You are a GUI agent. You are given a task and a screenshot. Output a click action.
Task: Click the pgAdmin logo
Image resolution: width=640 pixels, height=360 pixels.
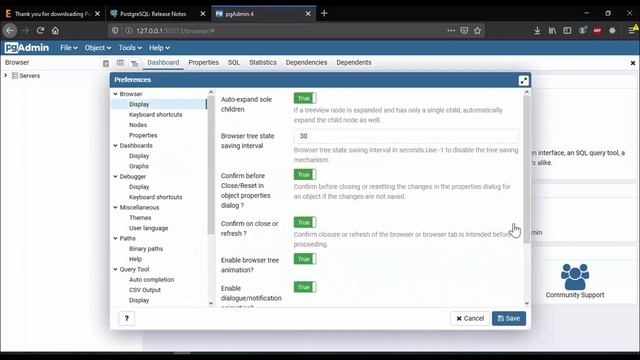click(27, 48)
